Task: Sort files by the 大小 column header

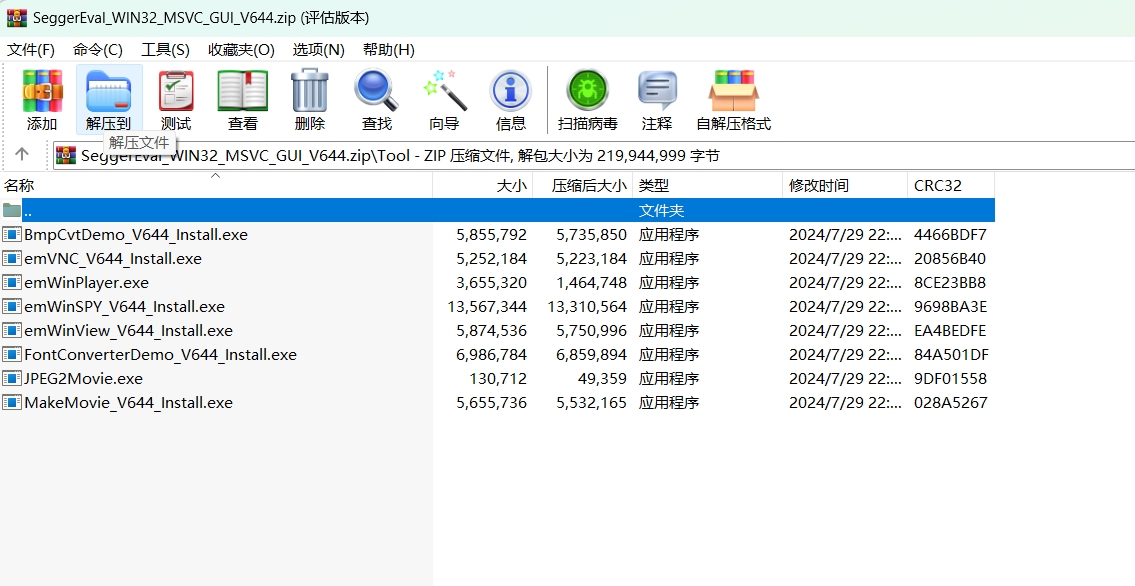Action: 483,185
